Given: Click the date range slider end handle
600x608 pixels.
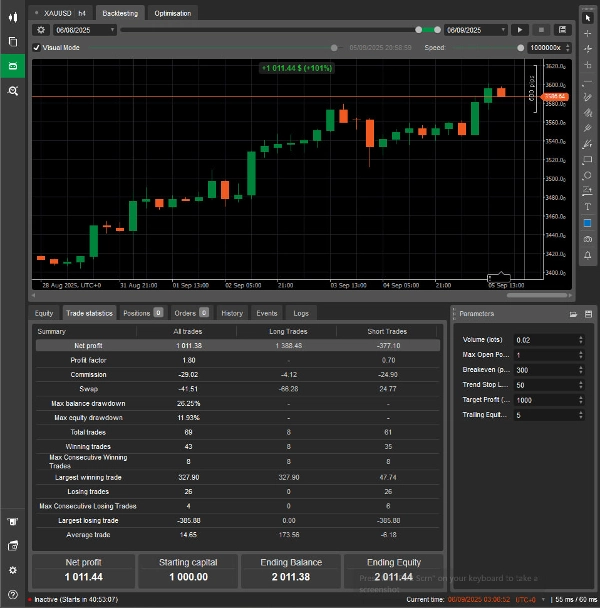Looking at the screenshot, I should (x=437, y=30).
